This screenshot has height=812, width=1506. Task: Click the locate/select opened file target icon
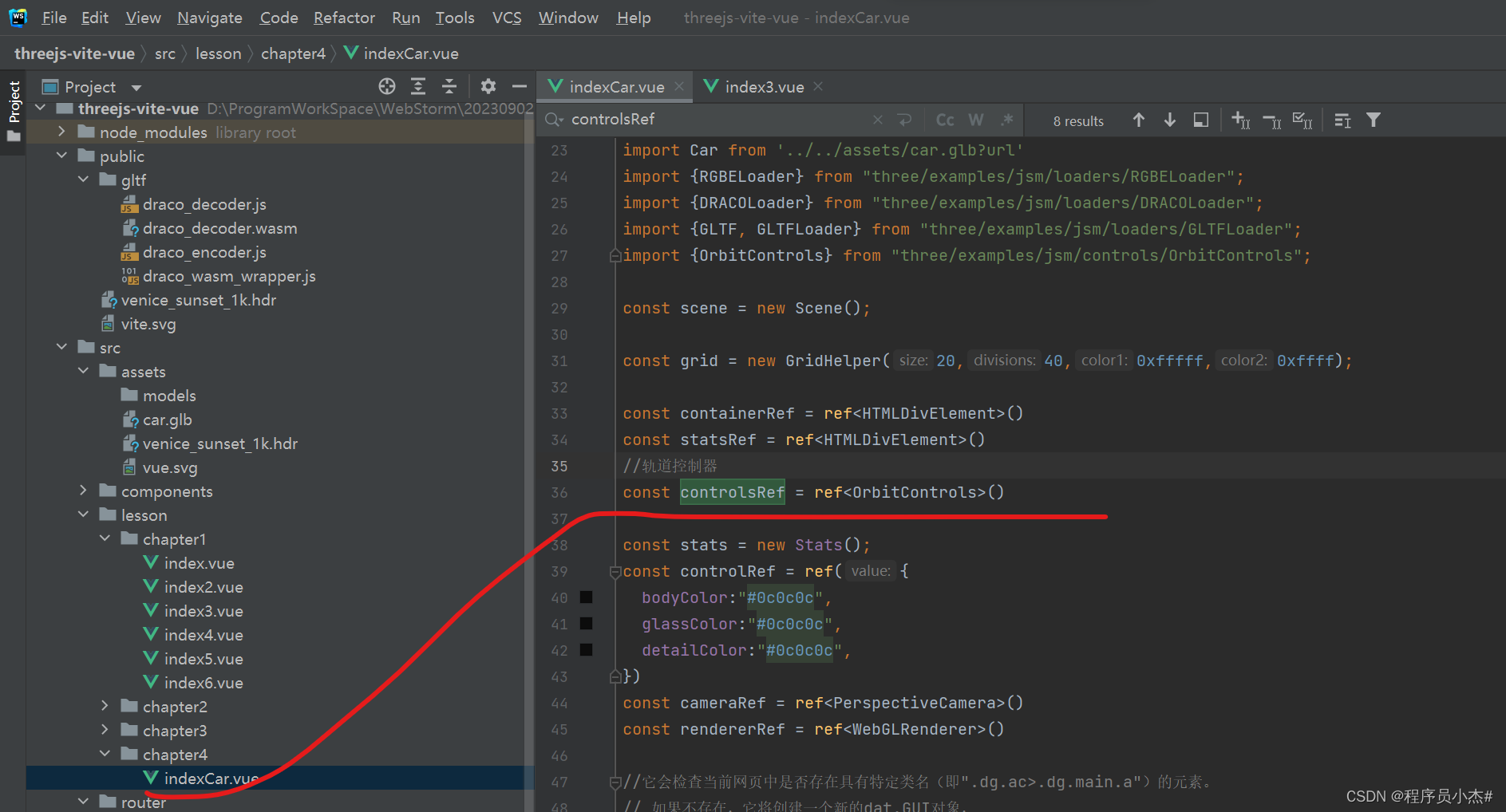(387, 86)
